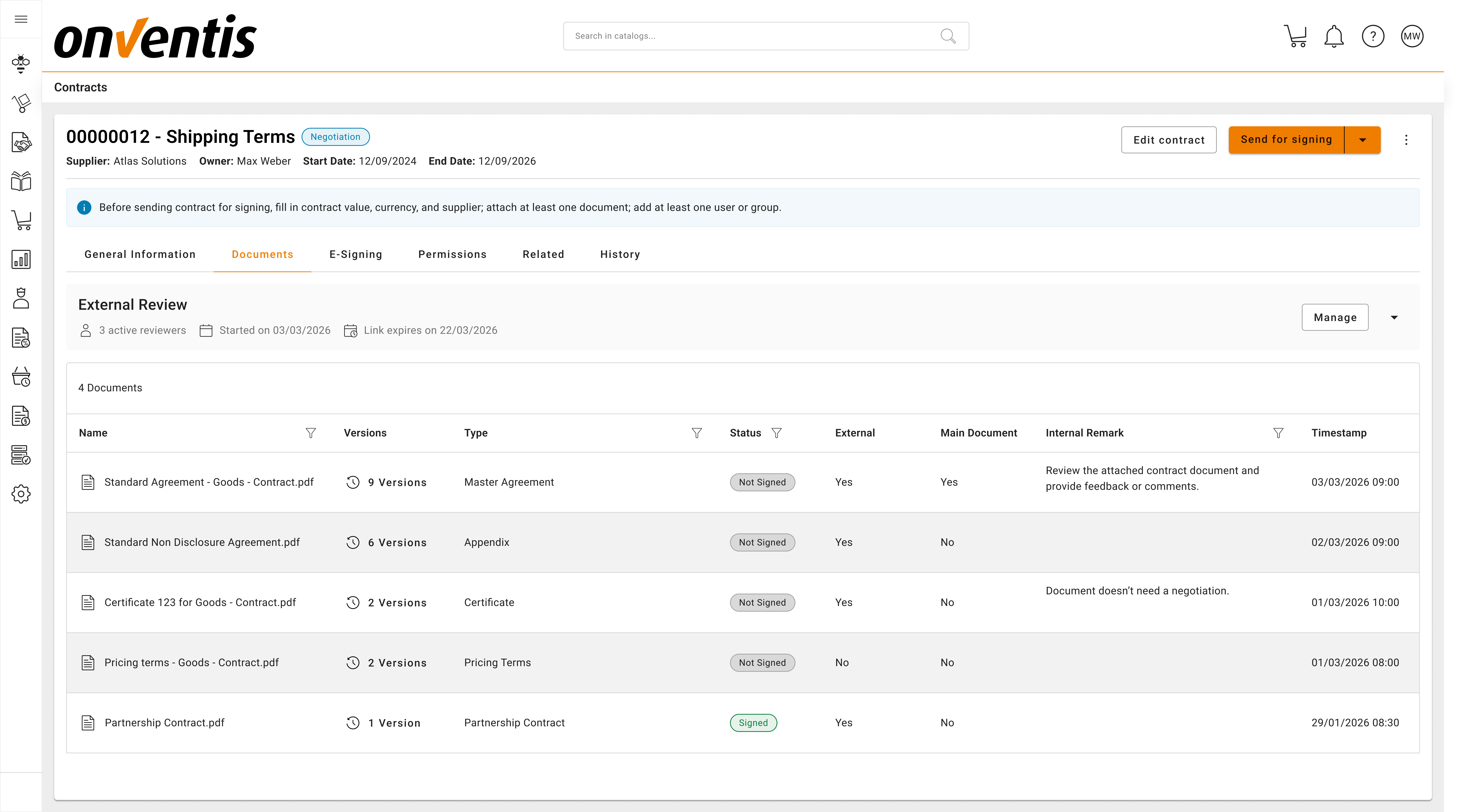The width and height of the screenshot is (1462, 812).
Task: Click the "3 active reviewers" text
Action: [x=143, y=330]
